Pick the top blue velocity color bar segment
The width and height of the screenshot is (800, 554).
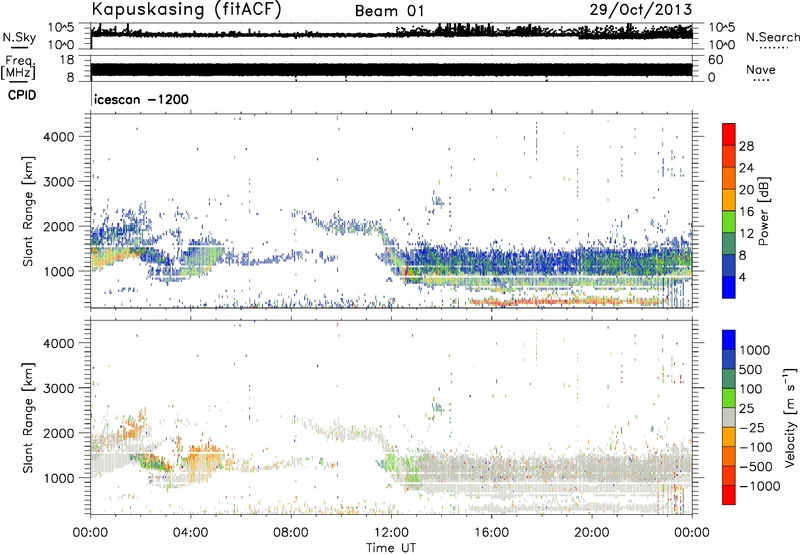729,340
